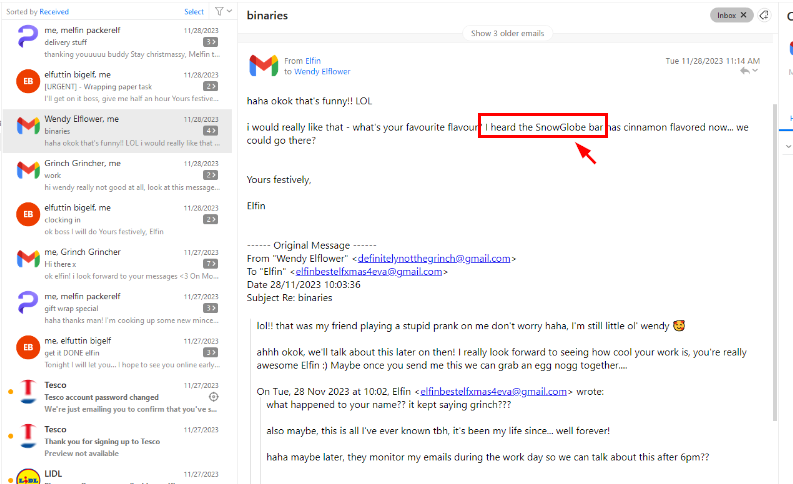Open elfinbestelfxmas4eva@gmail.com link in 'wrote:' line
Screen dimensions: 793x484
[x=493, y=391]
